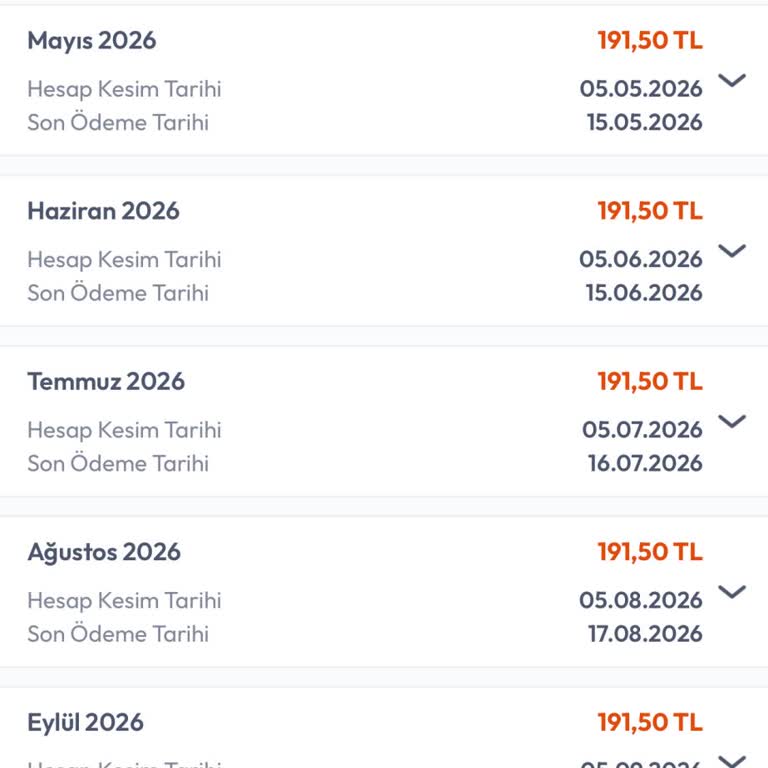
Task: Select the Mayıs 2026 heading
Action: coord(92,41)
